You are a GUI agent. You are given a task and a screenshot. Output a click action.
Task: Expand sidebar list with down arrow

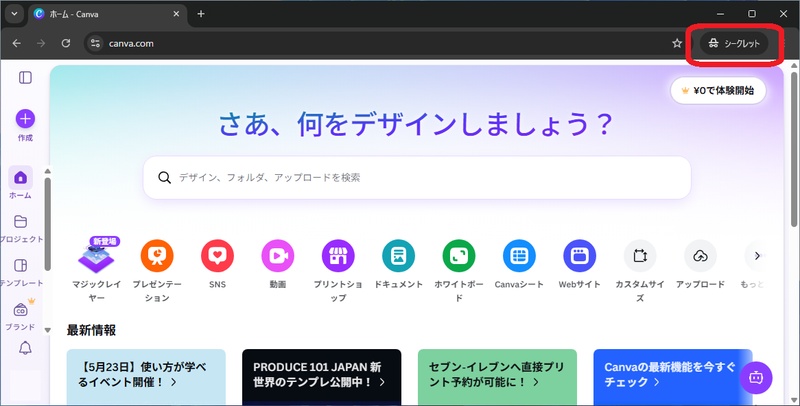click(47, 330)
